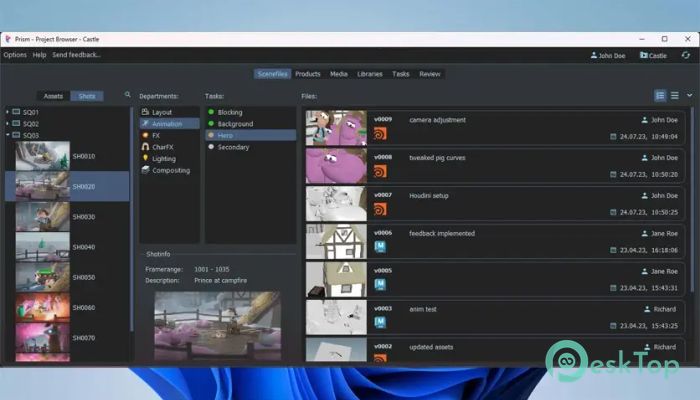Click the Shotinfo preview image
The image size is (700, 400).
(x=218, y=326)
